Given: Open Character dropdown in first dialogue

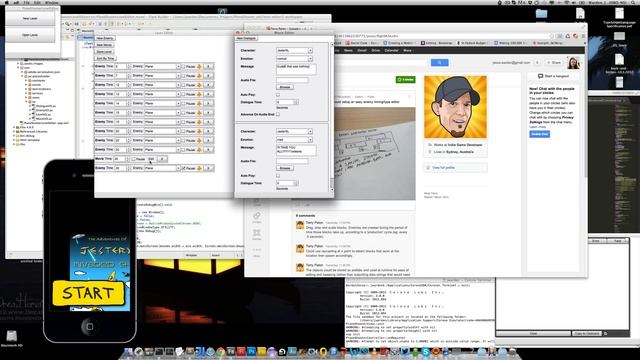Looking at the screenshot, I should (x=294, y=51).
